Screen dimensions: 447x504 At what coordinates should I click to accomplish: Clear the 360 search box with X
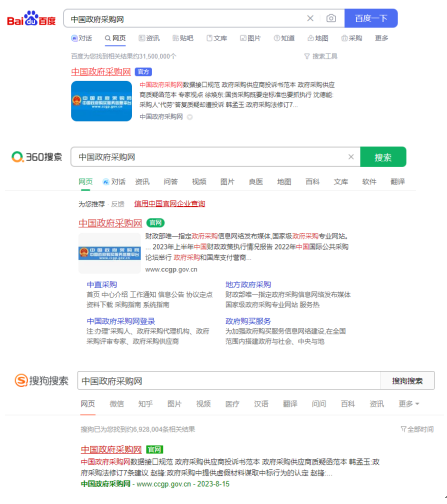point(351,157)
